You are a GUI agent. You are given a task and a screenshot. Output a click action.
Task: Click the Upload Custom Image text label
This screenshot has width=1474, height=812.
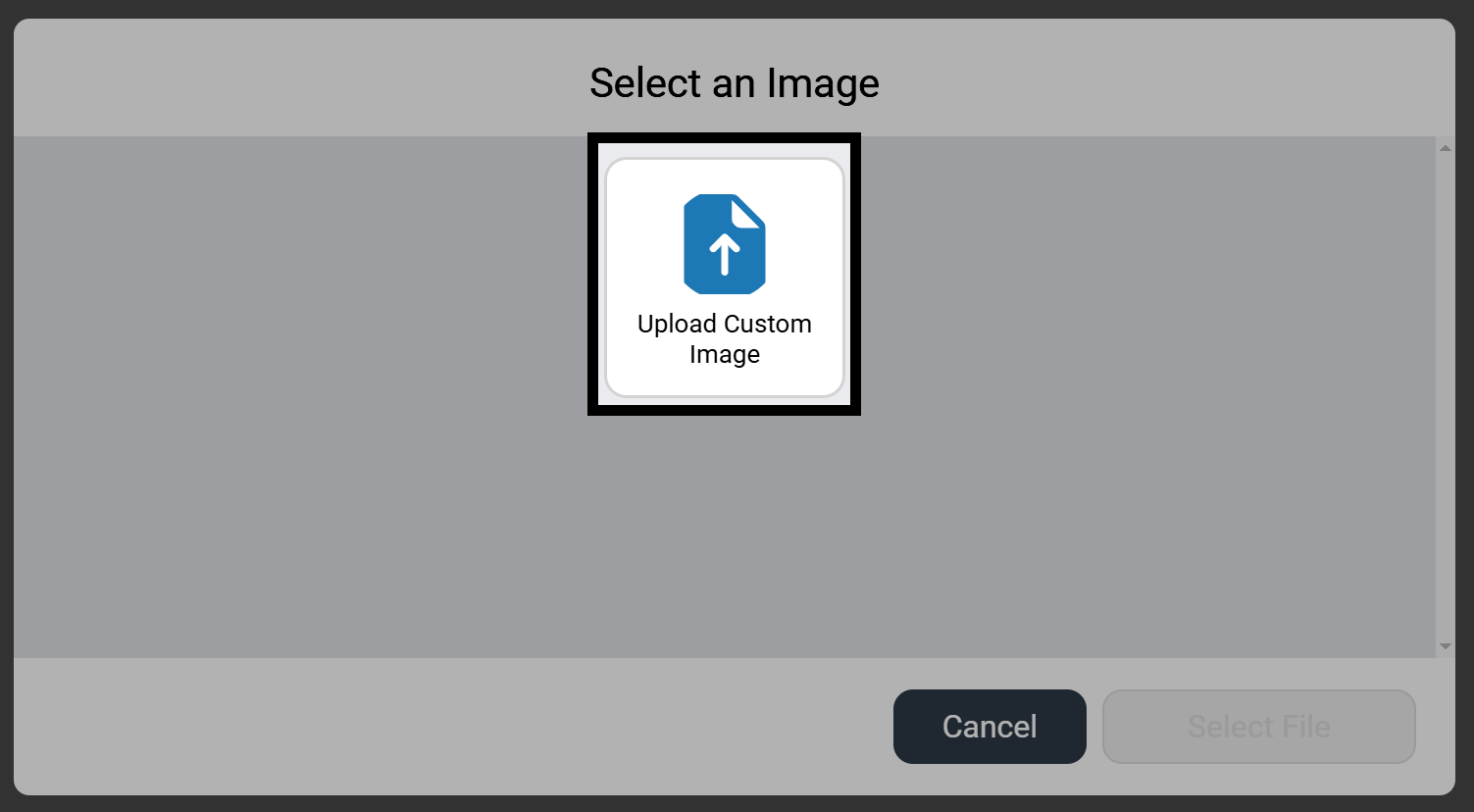click(724, 338)
